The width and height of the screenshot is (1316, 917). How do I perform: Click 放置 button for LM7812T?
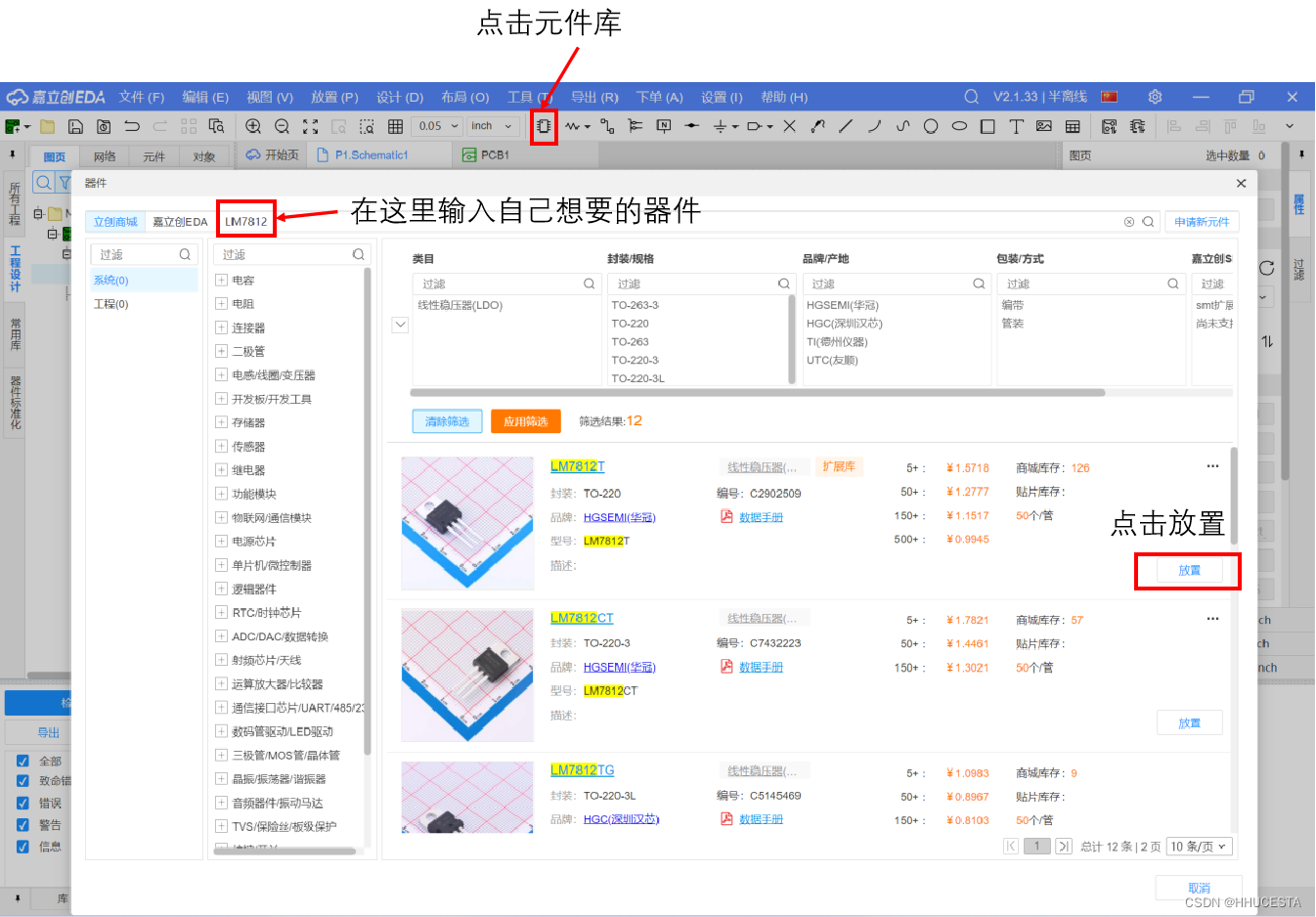click(1189, 571)
